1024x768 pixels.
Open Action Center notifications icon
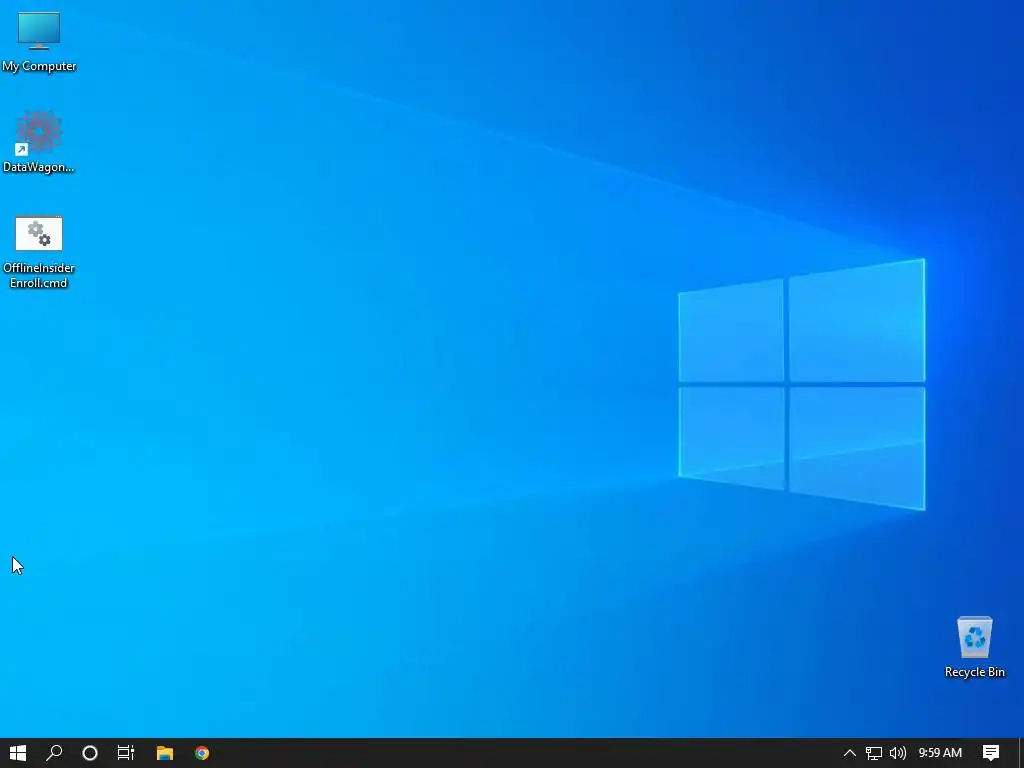[991, 753]
